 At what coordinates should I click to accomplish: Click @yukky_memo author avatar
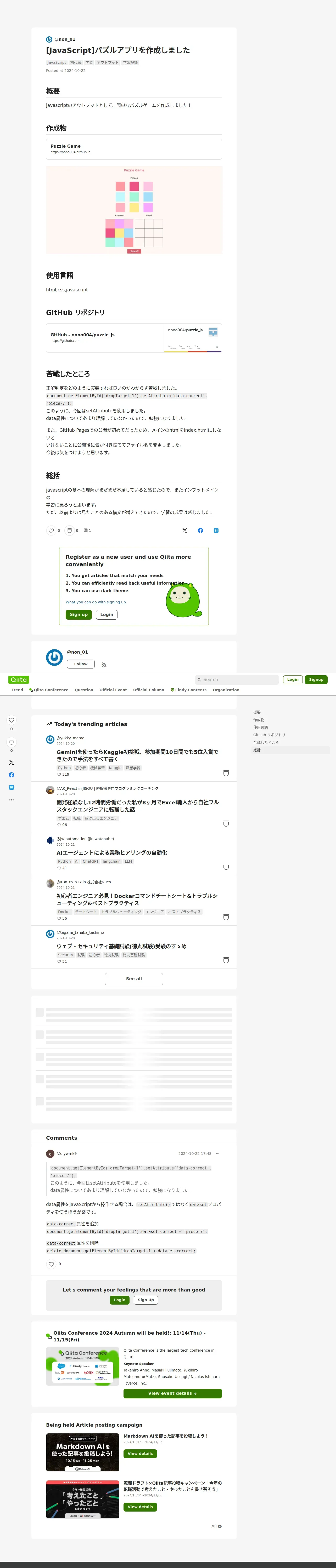click(50, 740)
